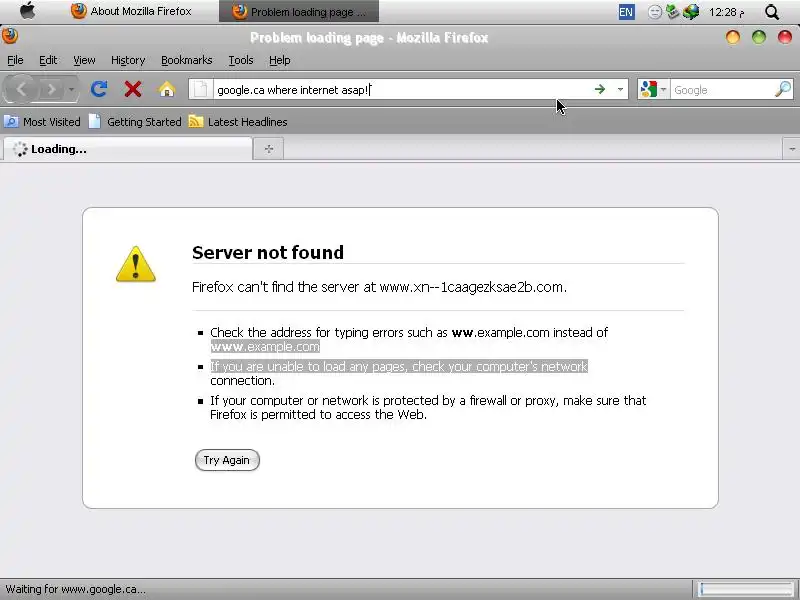The image size is (800, 600).
Task: Click the Try Again button
Action: point(227,460)
